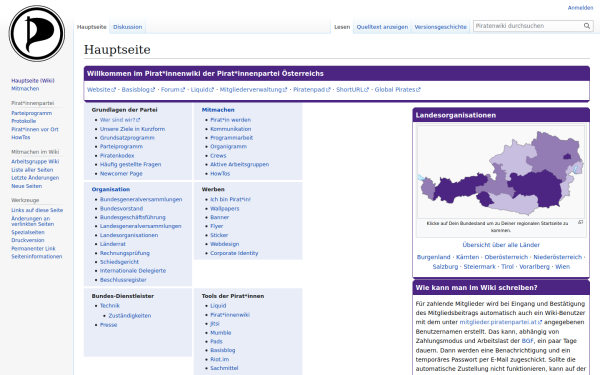
Task: Open the Piratenkodex link
Action: [x=117, y=156]
